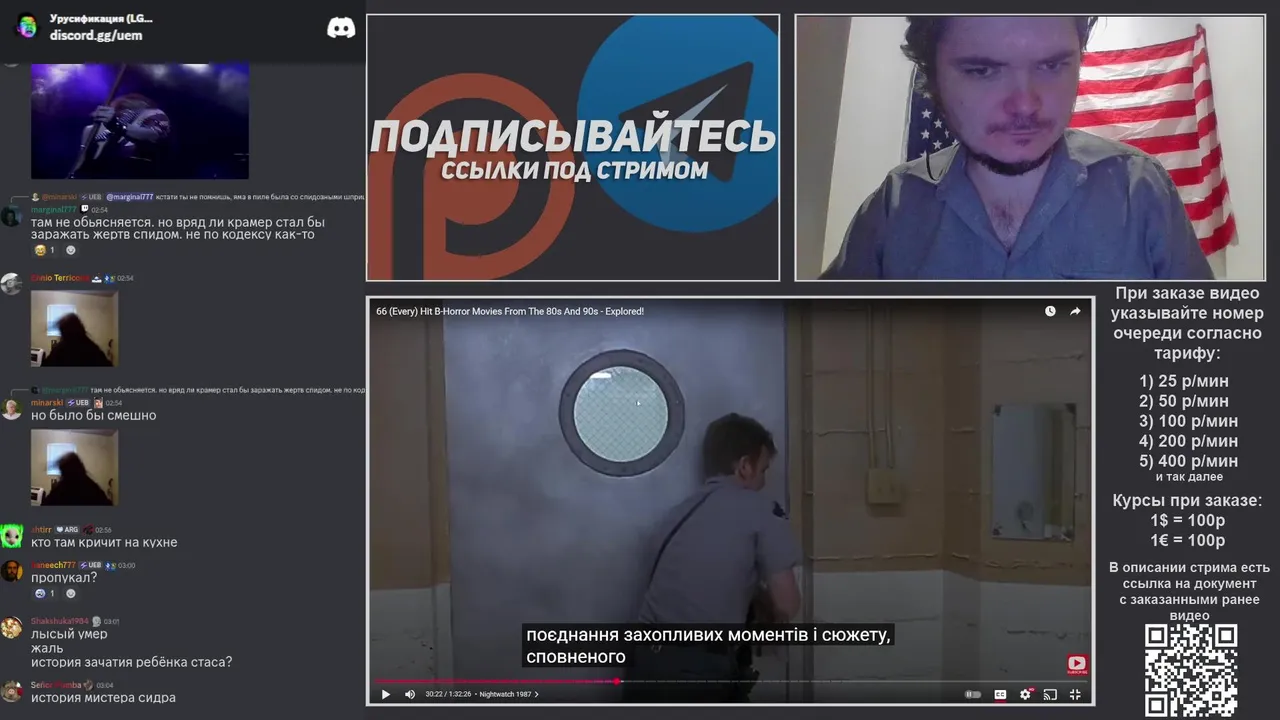Click marginal777's avatar in chat
This screenshot has width=1280, height=720.
click(x=11, y=215)
